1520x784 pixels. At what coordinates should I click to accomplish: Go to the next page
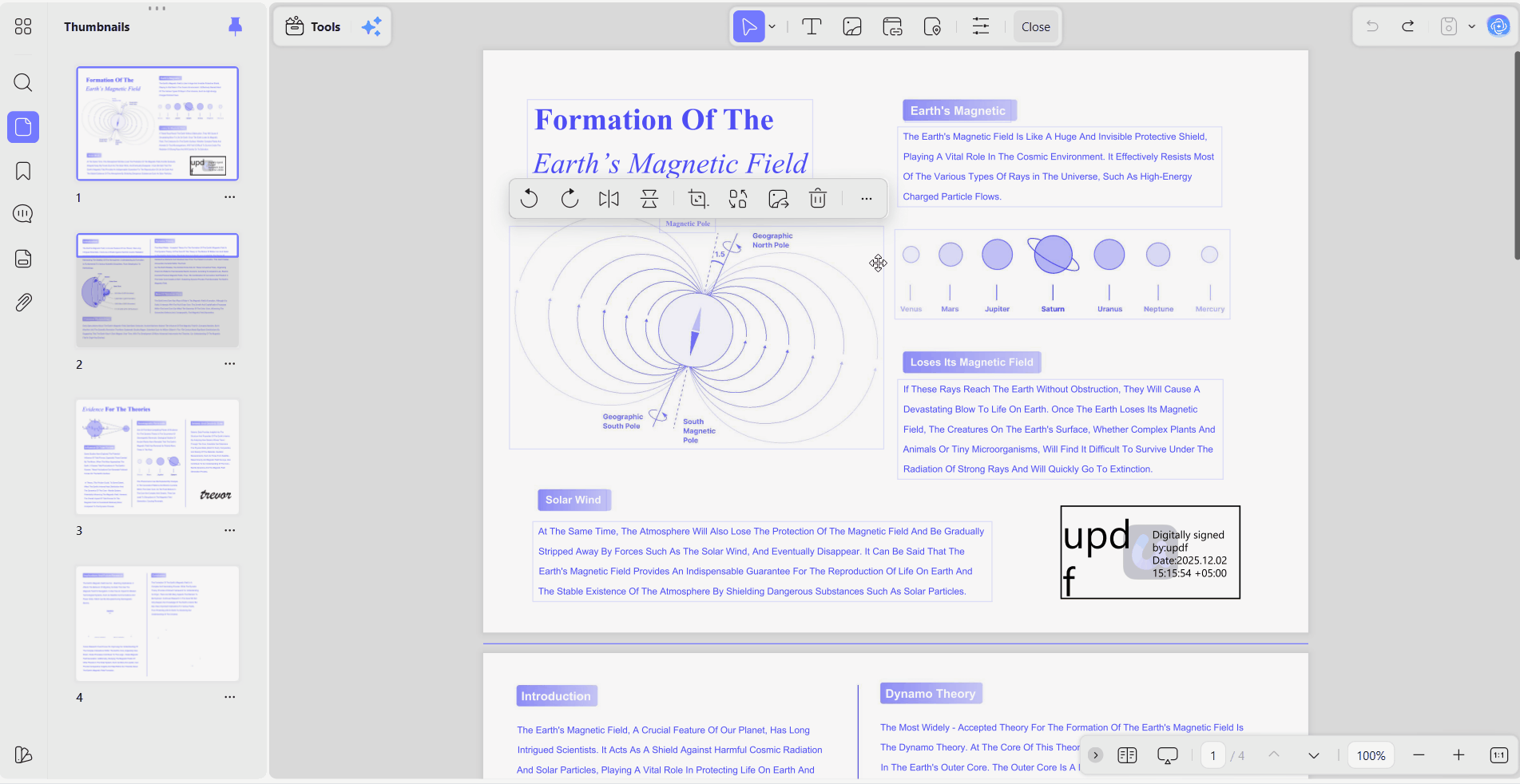point(1314,755)
